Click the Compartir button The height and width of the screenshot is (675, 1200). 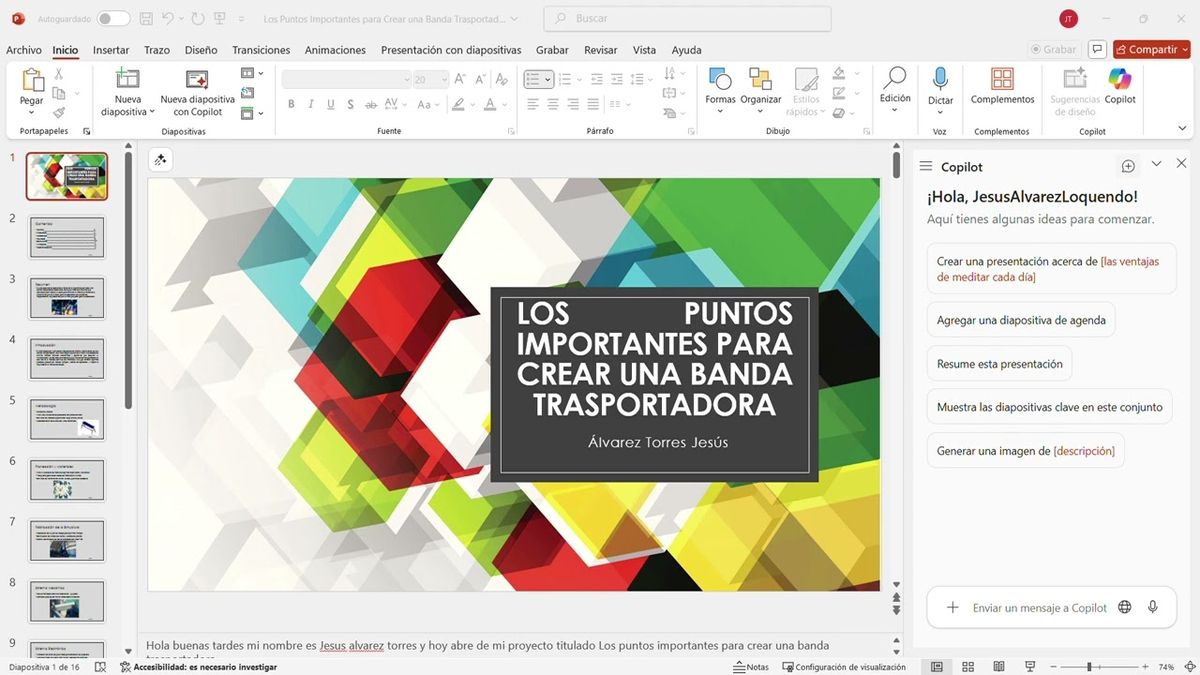point(1150,49)
